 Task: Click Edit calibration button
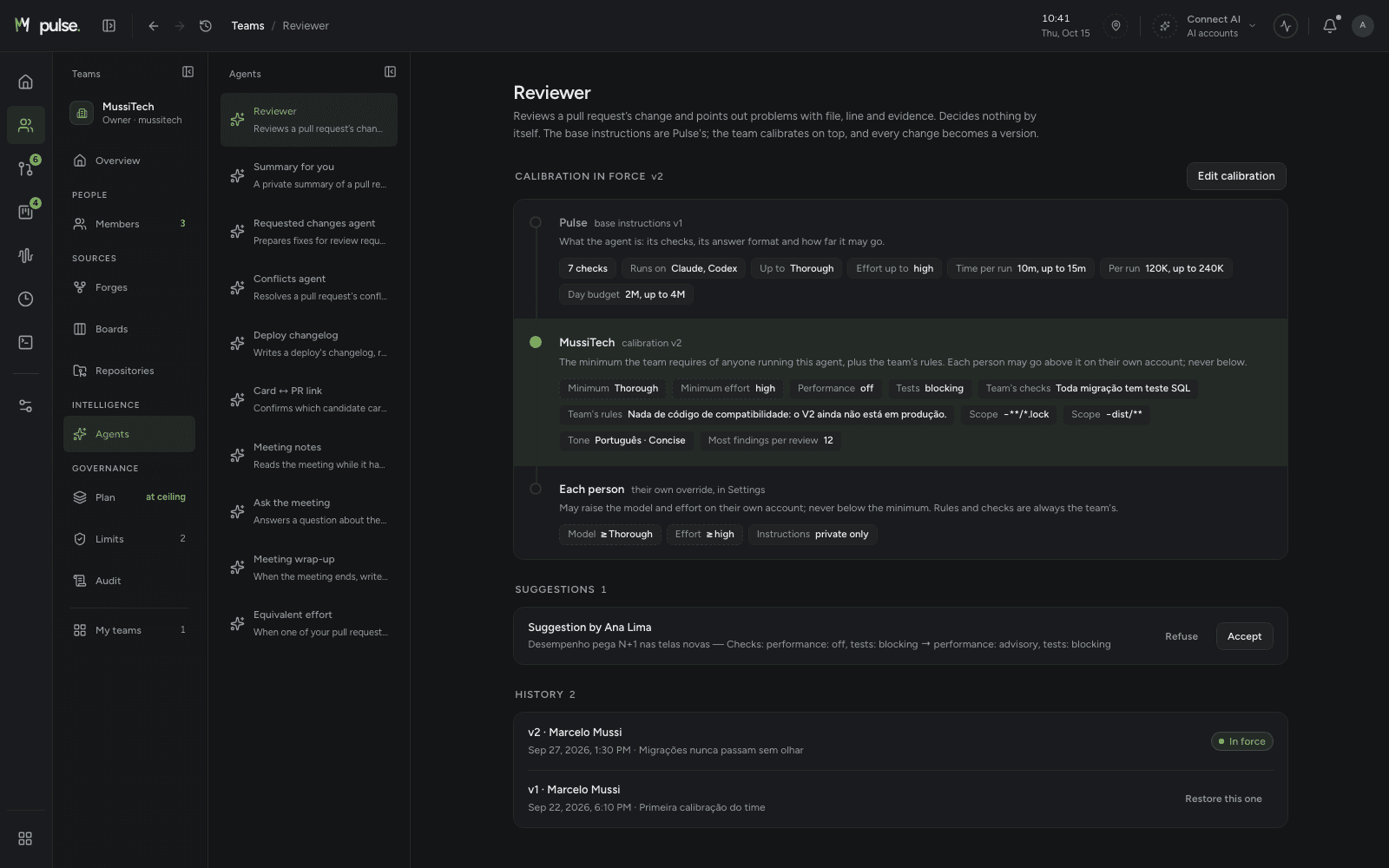pos(1236,176)
